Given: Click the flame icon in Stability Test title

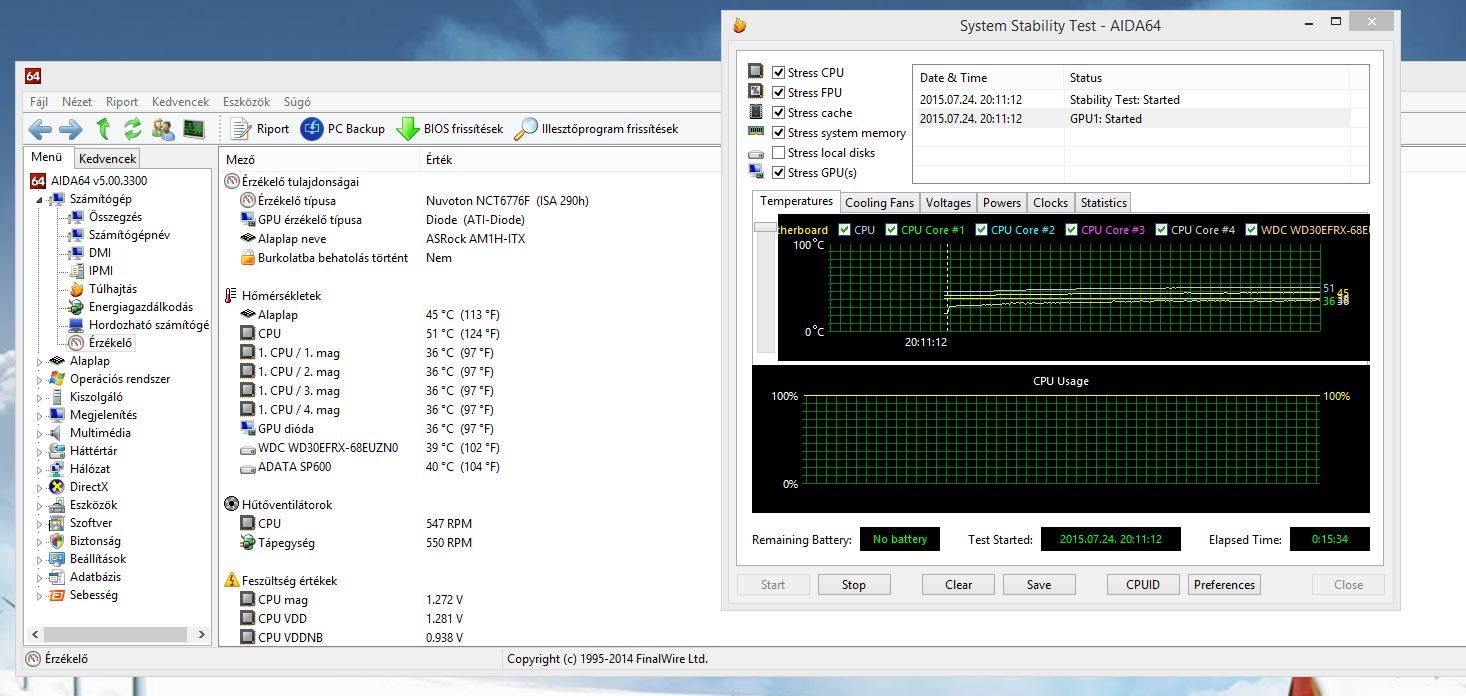Looking at the screenshot, I should (x=739, y=26).
